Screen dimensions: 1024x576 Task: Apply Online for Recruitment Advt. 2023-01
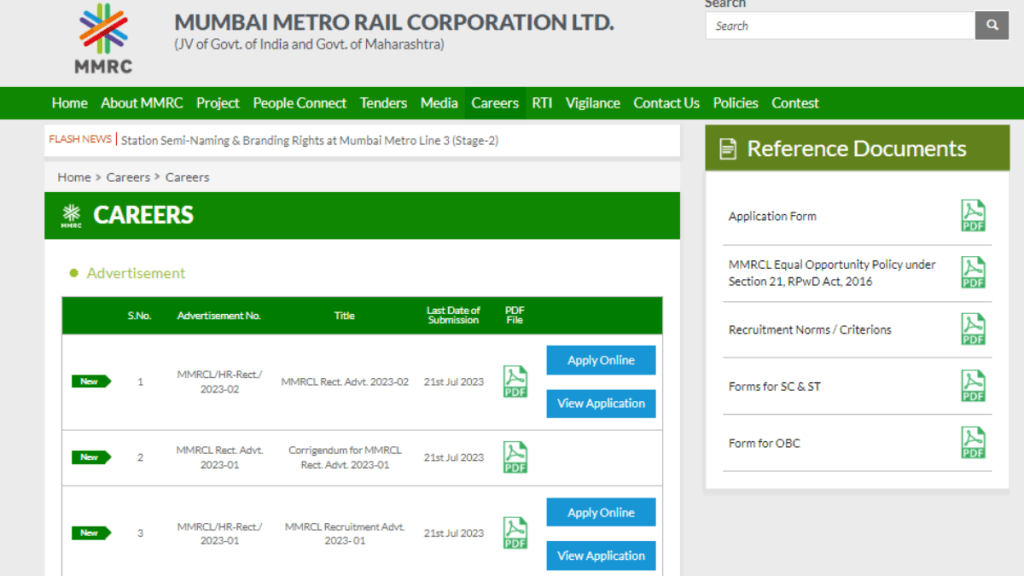[601, 512]
